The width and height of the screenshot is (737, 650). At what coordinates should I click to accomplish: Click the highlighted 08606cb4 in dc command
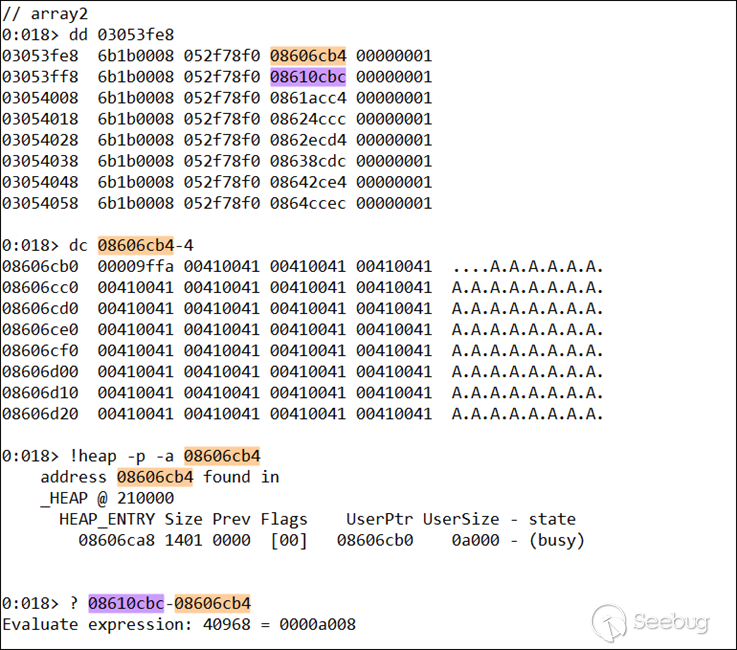[x=136, y=245]
